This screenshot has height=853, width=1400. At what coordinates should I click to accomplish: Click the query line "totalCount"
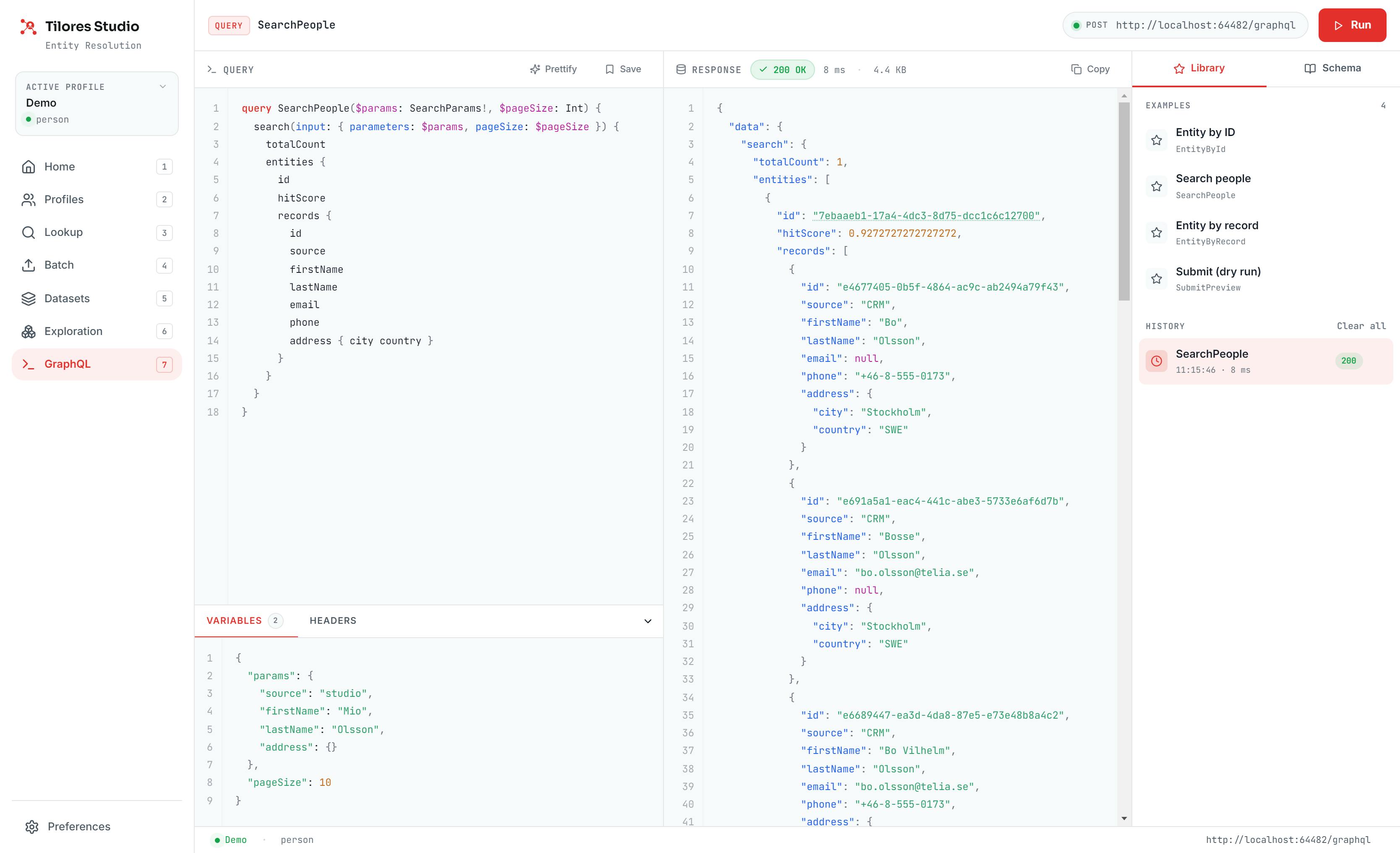[295, 144]
